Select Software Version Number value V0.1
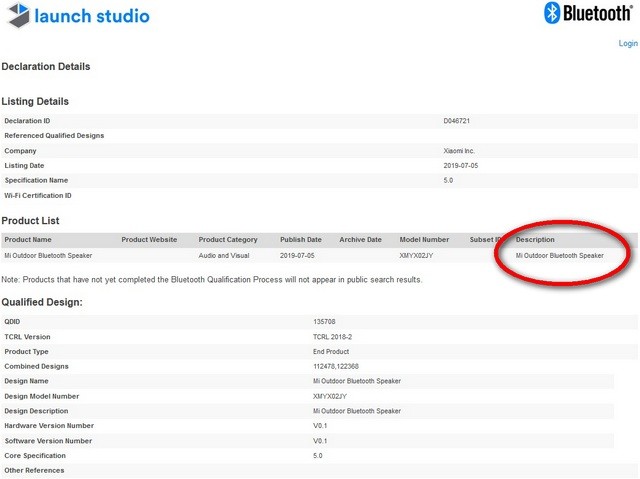640x479 pixels. coord(320,441)
